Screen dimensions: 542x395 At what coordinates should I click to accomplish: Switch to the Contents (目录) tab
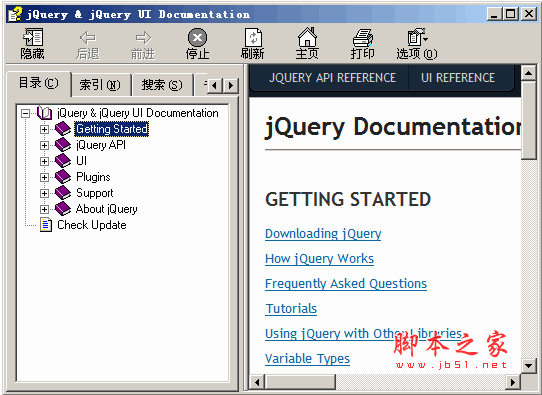point(39,83)
